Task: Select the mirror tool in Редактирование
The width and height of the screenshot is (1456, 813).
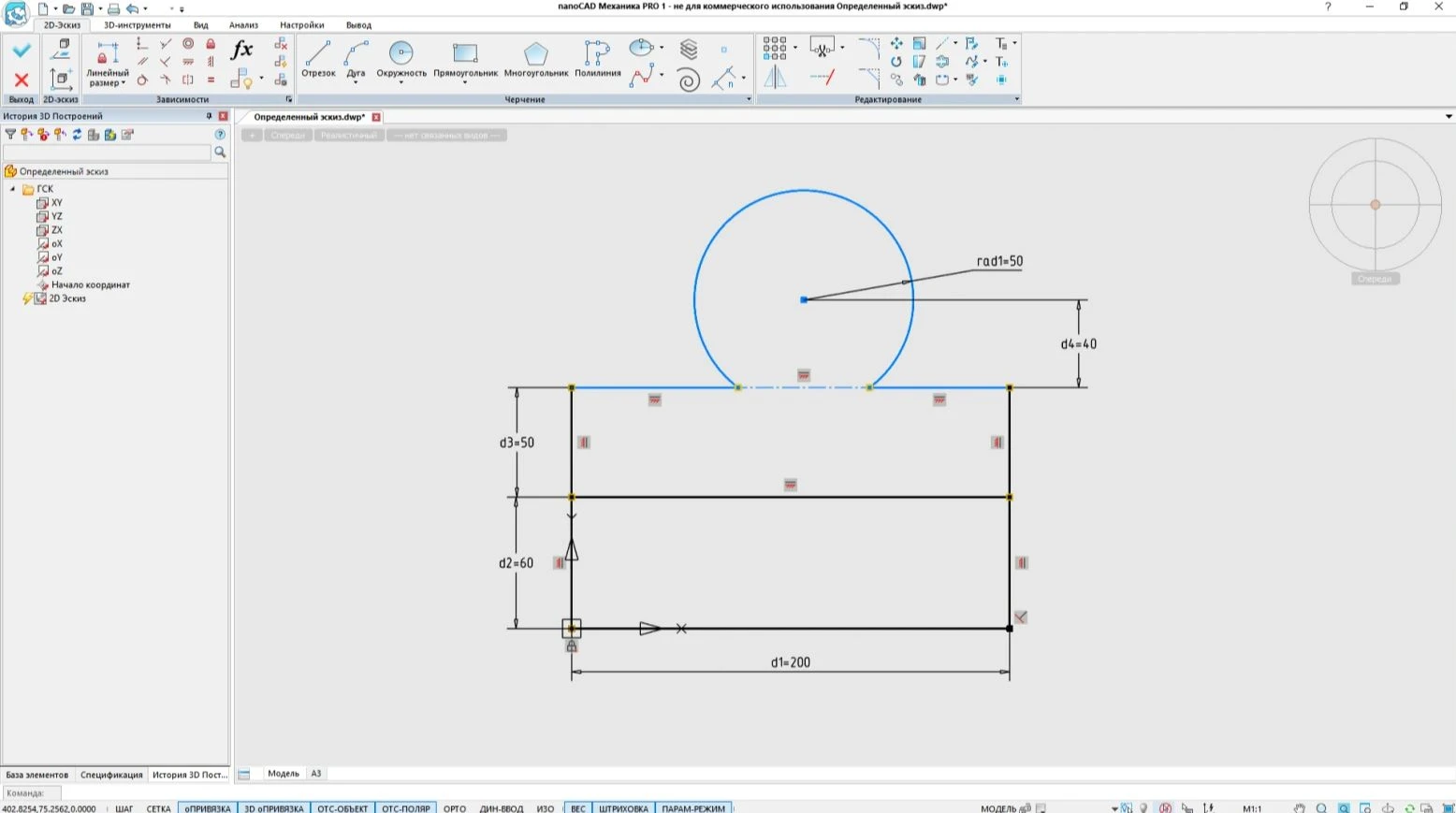Action: (775, 78)
